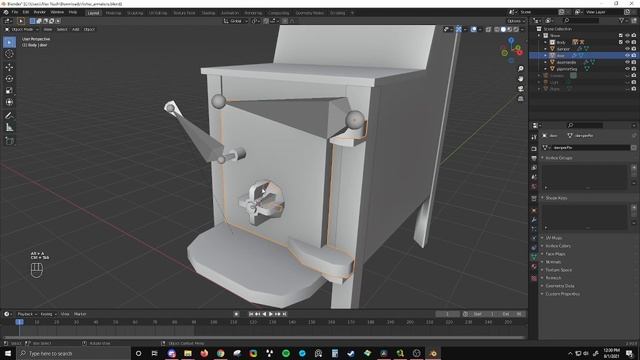The width and height of the screenshot is (640, 360).
Task: Open View Layer properties tab icon
Action: (534, 167)
